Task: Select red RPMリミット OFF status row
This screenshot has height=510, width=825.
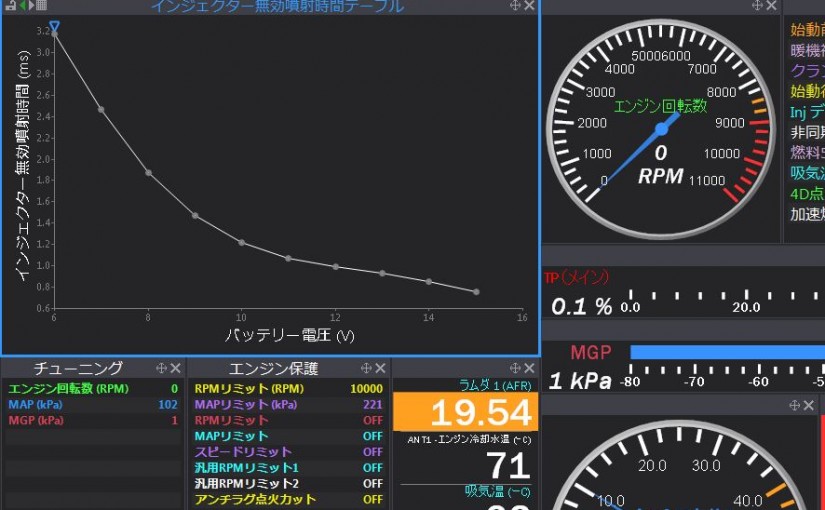Action: [x=288, y=420]
